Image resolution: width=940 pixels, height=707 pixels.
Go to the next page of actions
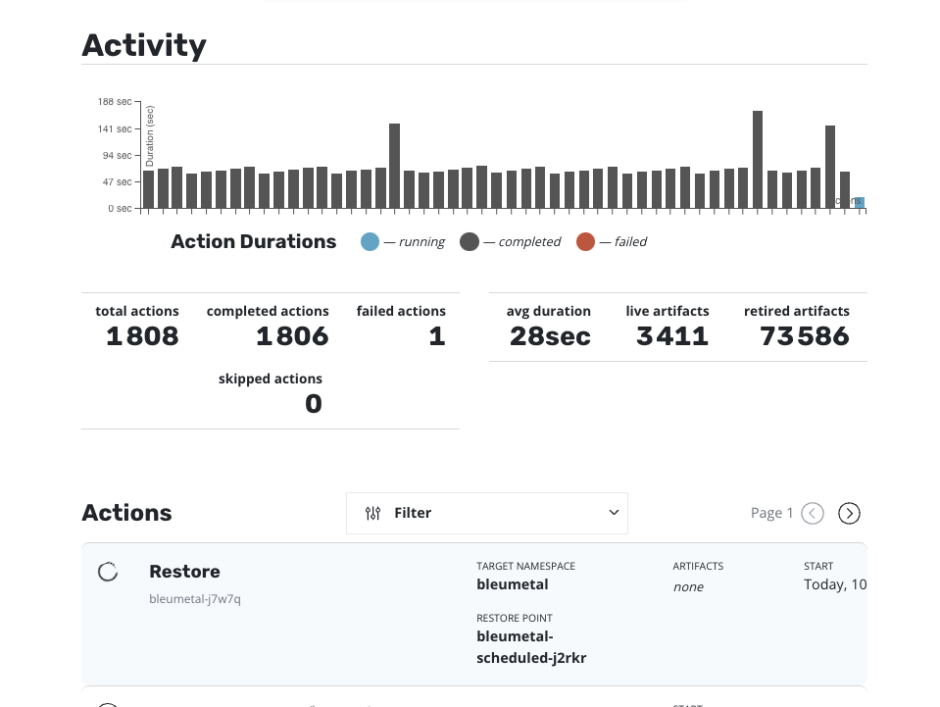point(849,513)
